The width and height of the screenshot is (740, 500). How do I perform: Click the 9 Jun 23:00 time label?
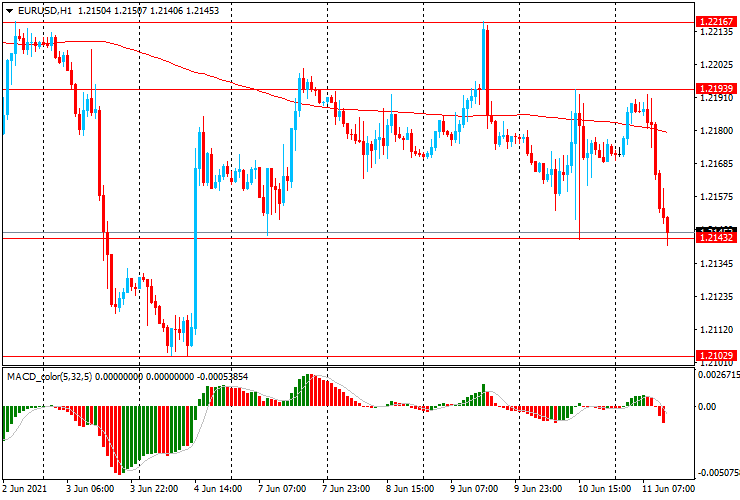click(x=538, y=489)
